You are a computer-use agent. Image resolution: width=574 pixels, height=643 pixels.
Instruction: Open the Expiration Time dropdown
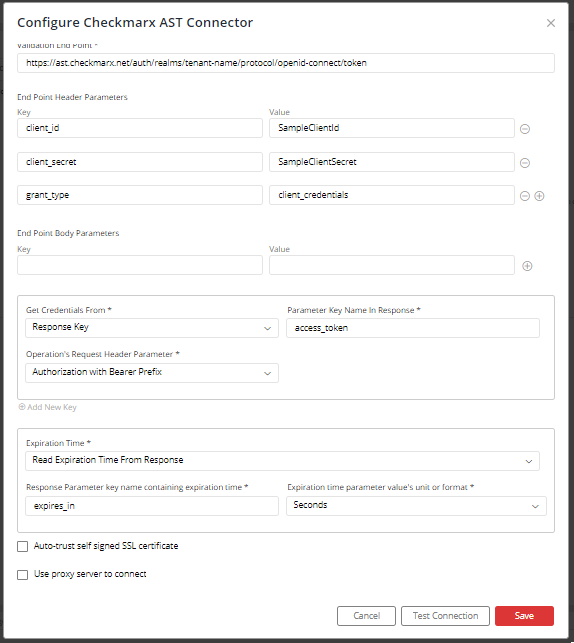point(282,461)
